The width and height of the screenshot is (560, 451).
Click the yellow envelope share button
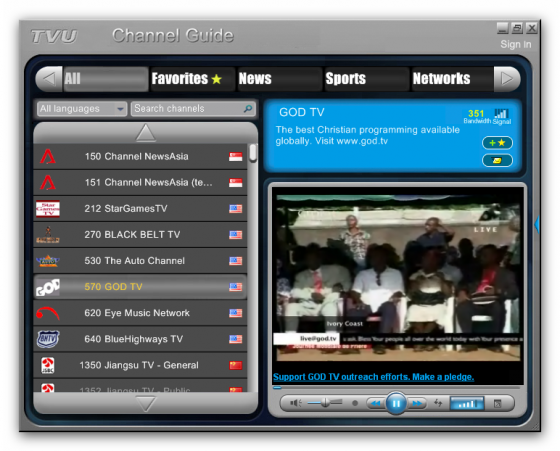(x=498, y=160)
